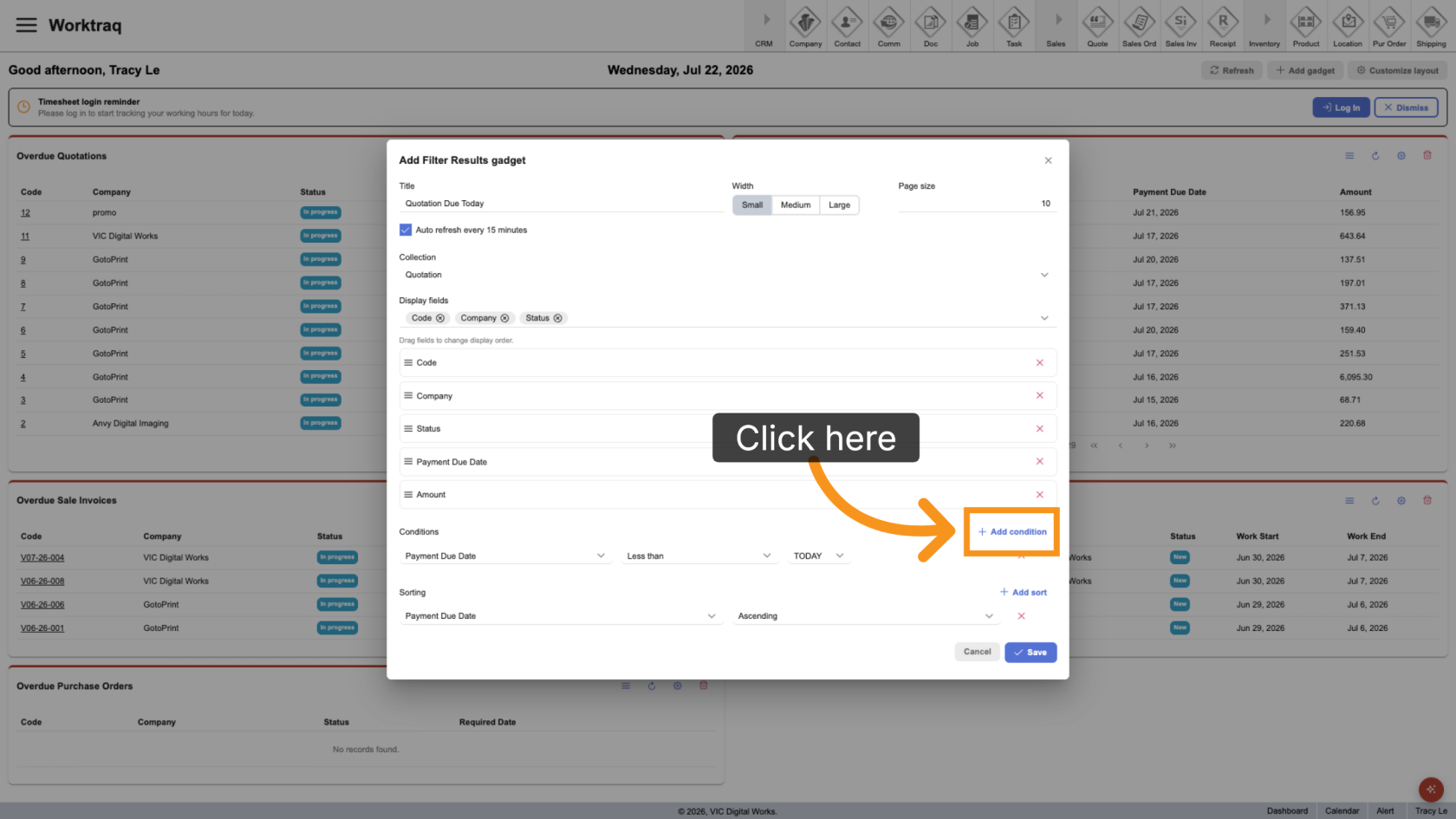Click the Customize layout button
Screen dimensions: 1456x819
pyautogui.click(x=1397, y=70)
